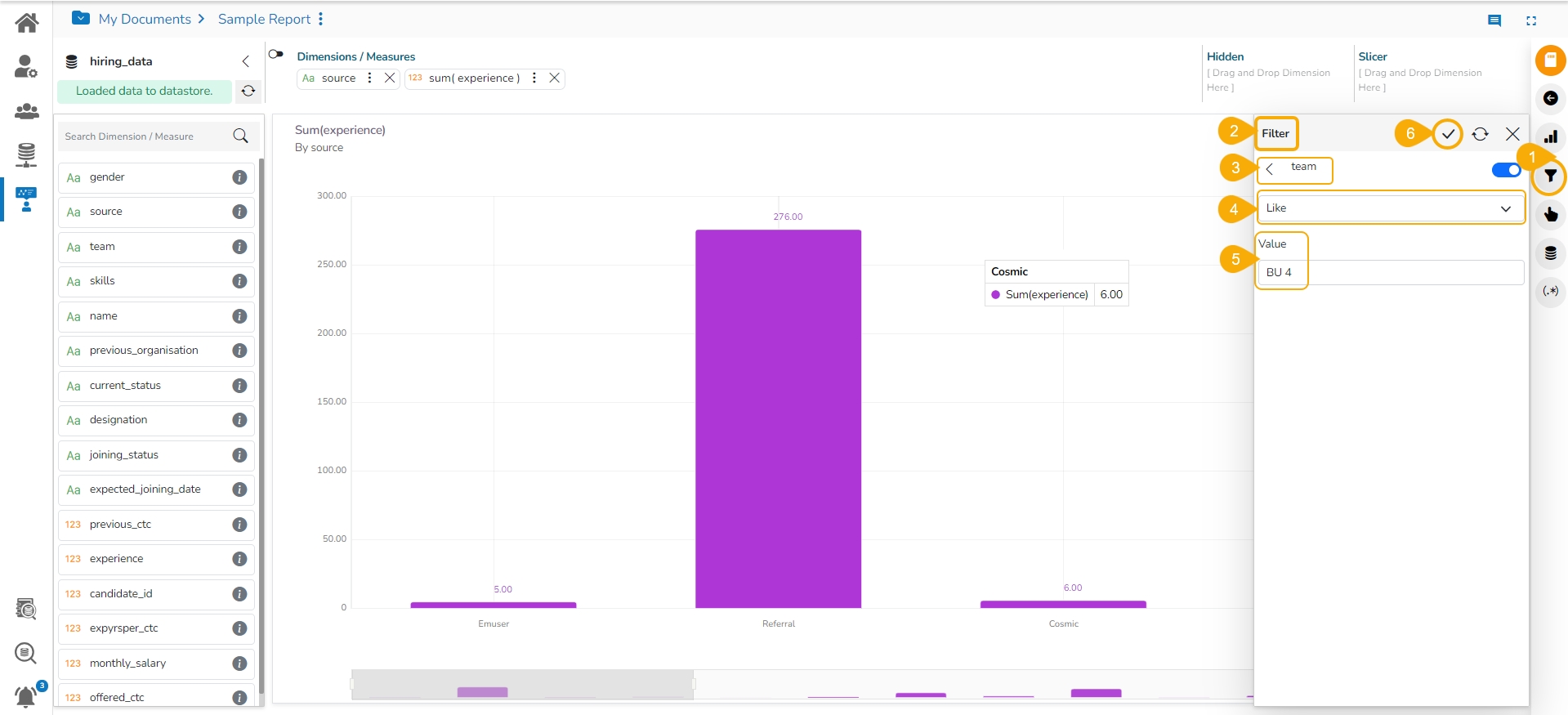The height and width of the screenshot is (715, 1568).
Task: Click the Value input field containing BU 4
Action: 1390,272
